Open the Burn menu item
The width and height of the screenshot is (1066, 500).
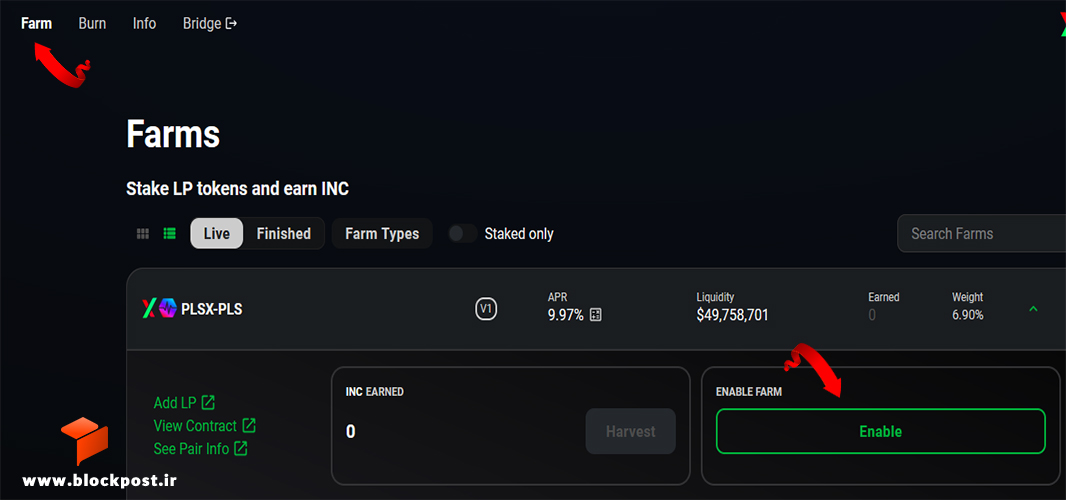point(92,24)
